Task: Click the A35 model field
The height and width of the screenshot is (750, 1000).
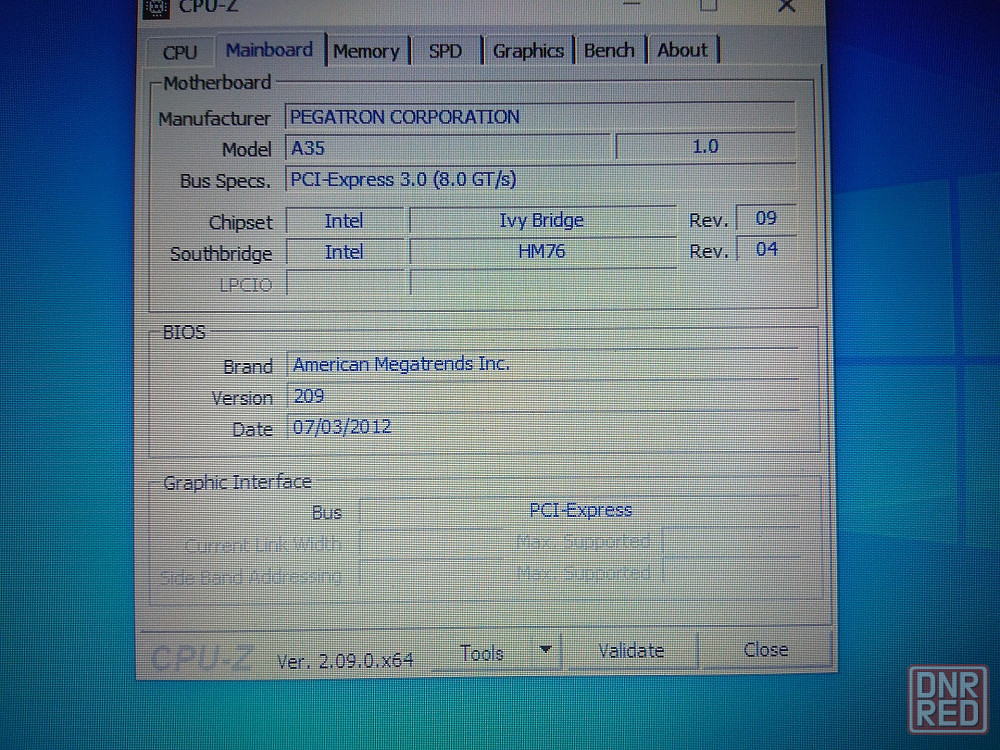Action: click(x=447, y=148)
